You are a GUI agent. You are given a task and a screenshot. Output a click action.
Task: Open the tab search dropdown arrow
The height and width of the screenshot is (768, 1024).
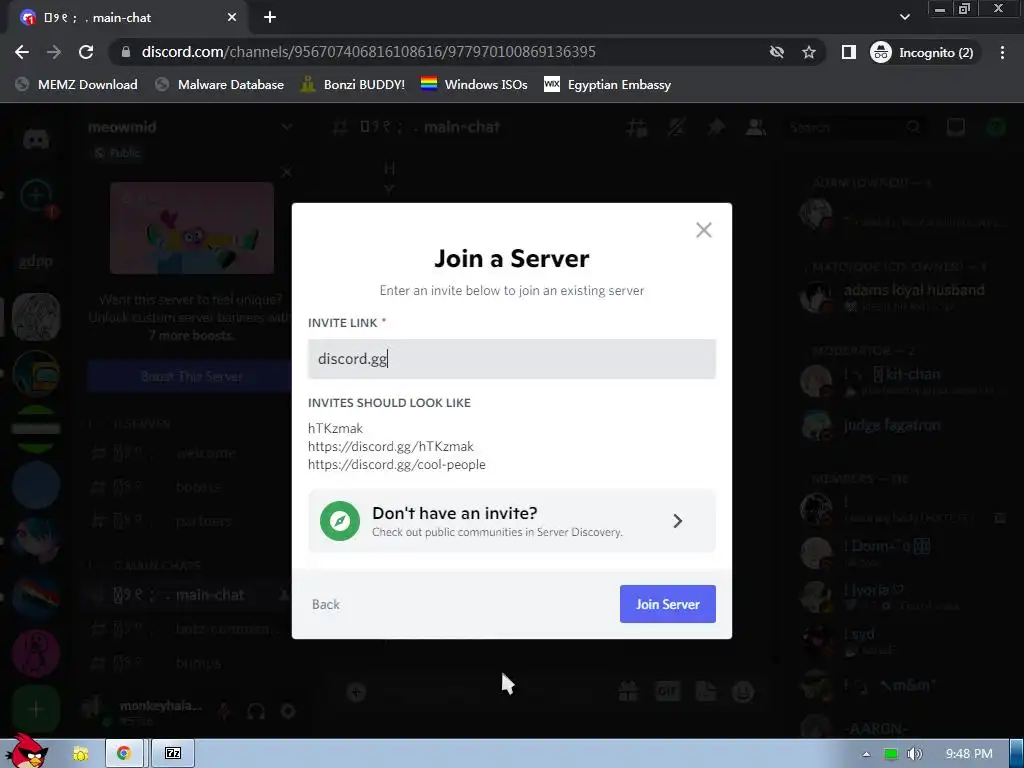904,17
